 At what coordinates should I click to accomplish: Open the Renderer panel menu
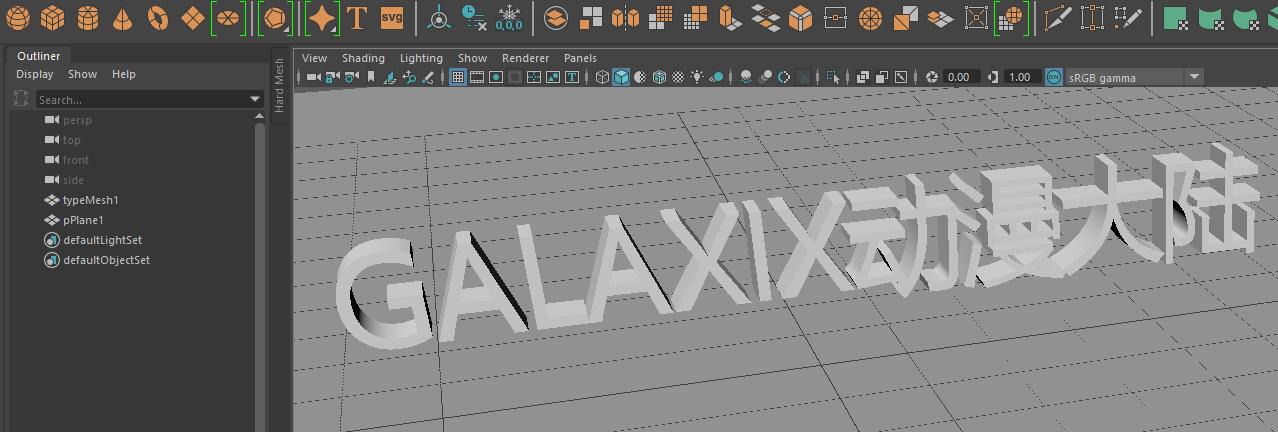tap(525, 58)
